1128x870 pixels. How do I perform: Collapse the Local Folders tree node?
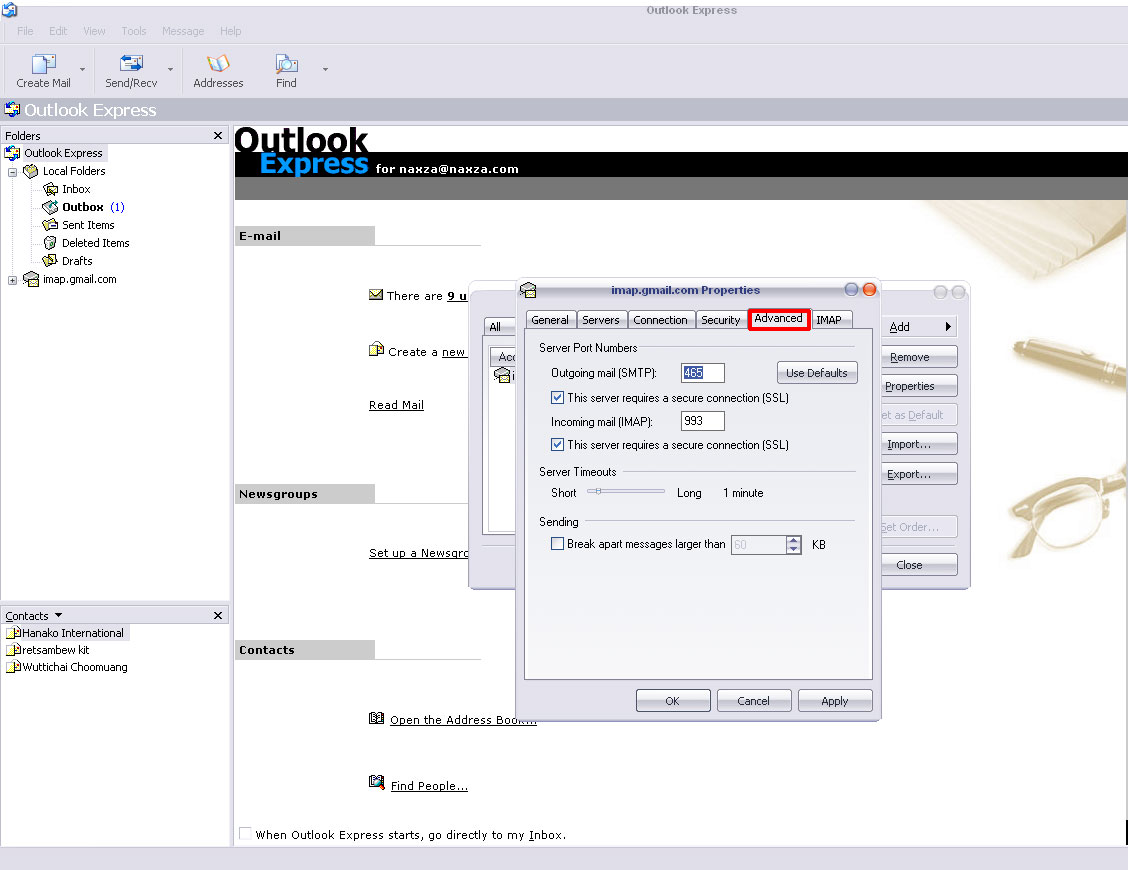[12, 172]
